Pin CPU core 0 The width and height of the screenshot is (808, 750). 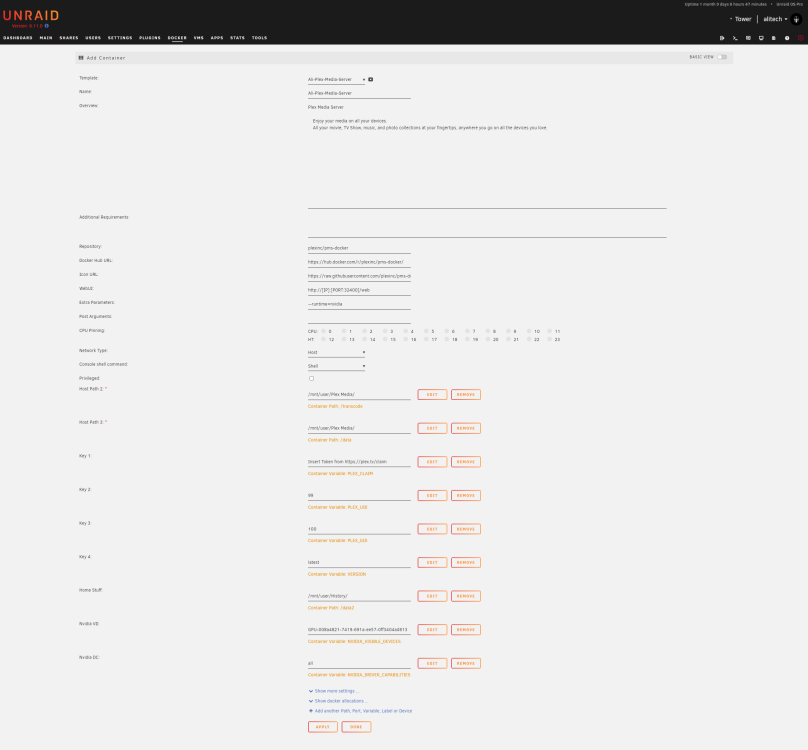324,331
